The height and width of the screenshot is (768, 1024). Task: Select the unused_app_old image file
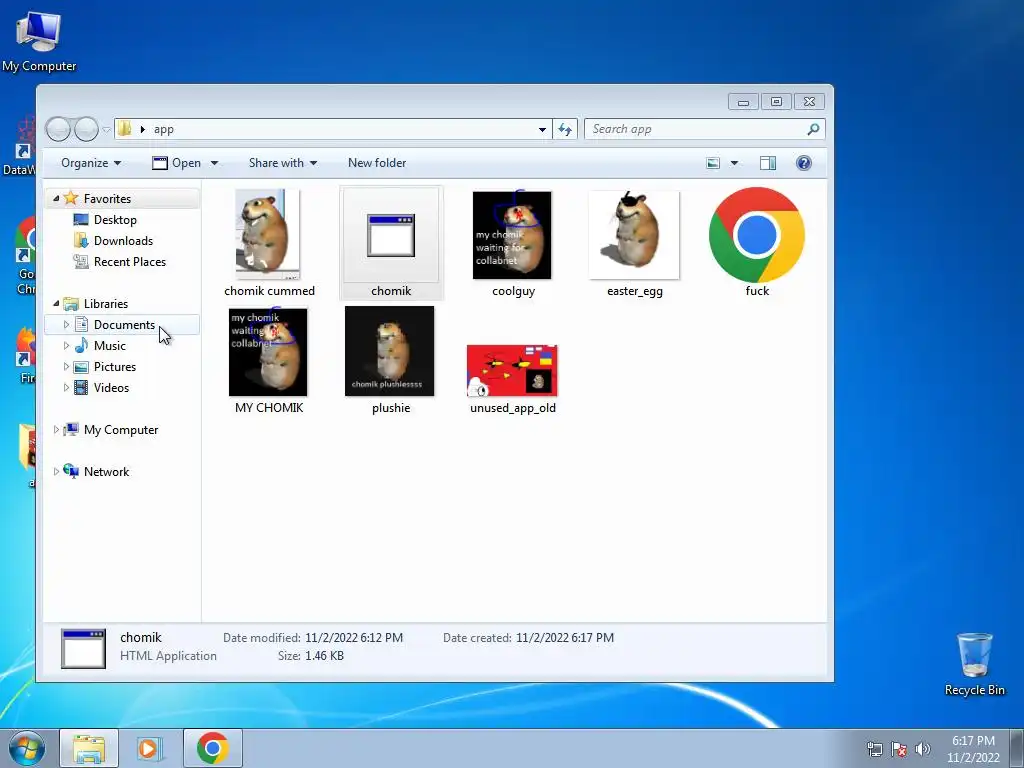pos(513,379)
